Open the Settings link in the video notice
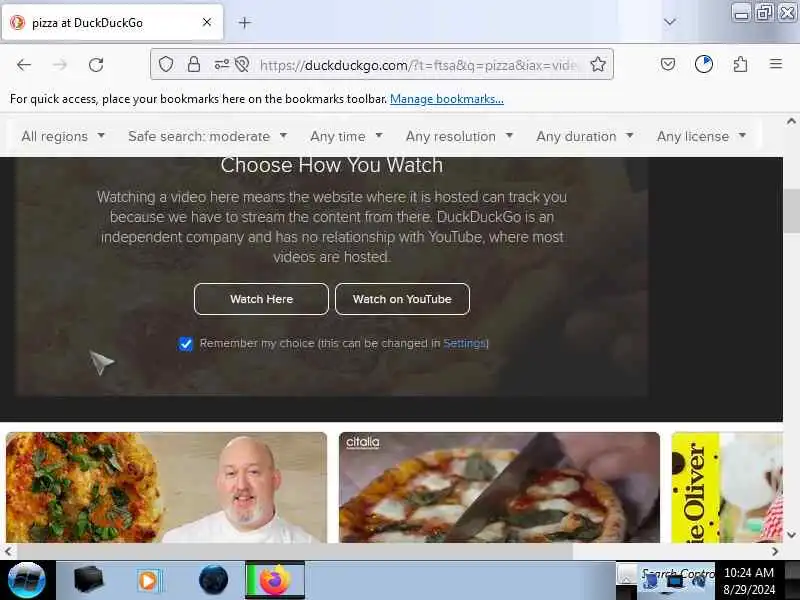Image resolution: width=800 pixels, height=600 pixels. pos(464,343)
